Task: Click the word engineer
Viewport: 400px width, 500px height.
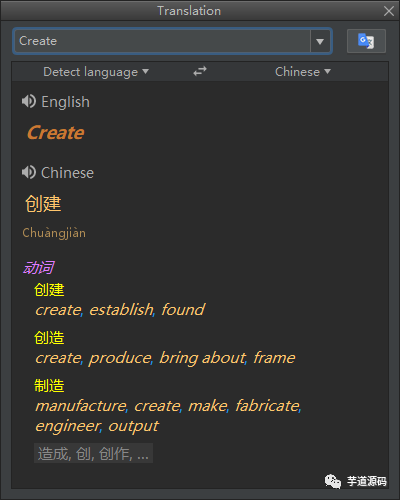Action: (x=68, y=426)
